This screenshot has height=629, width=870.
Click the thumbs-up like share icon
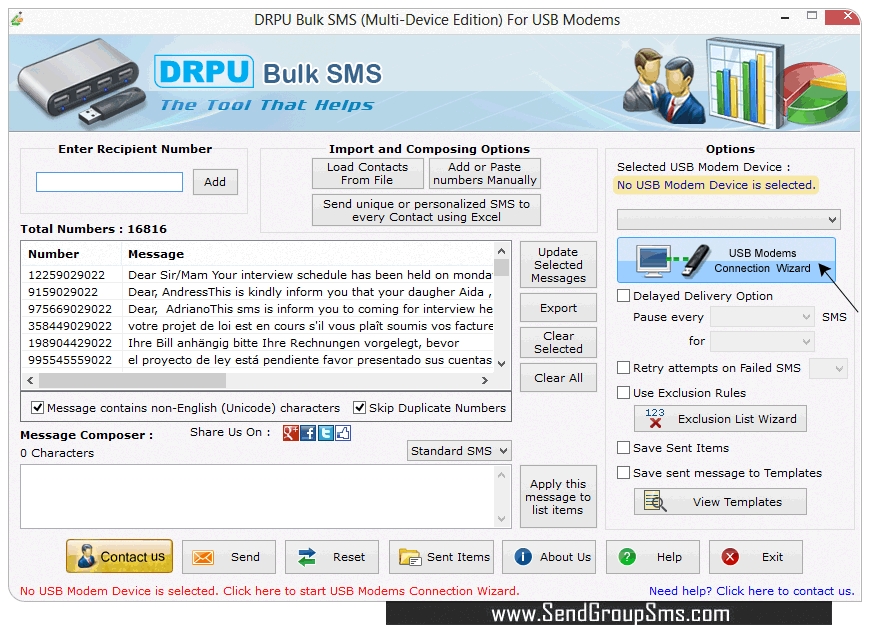343,433
